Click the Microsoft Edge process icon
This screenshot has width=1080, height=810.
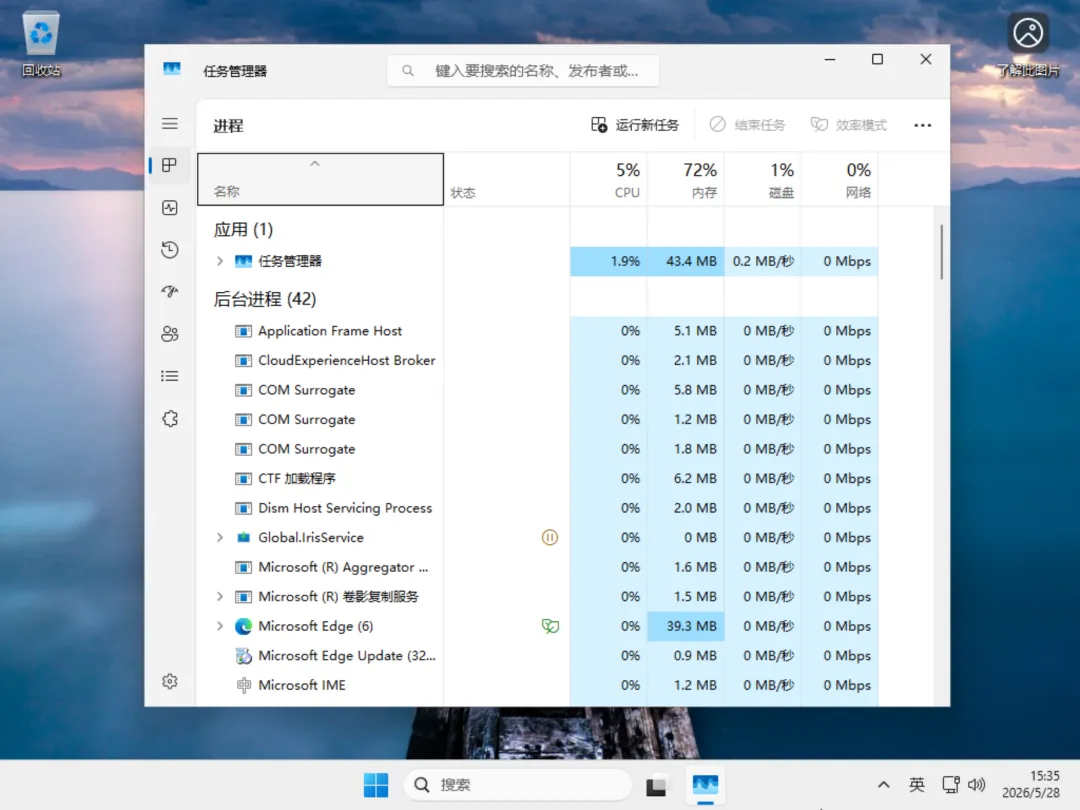pos(243,626)
